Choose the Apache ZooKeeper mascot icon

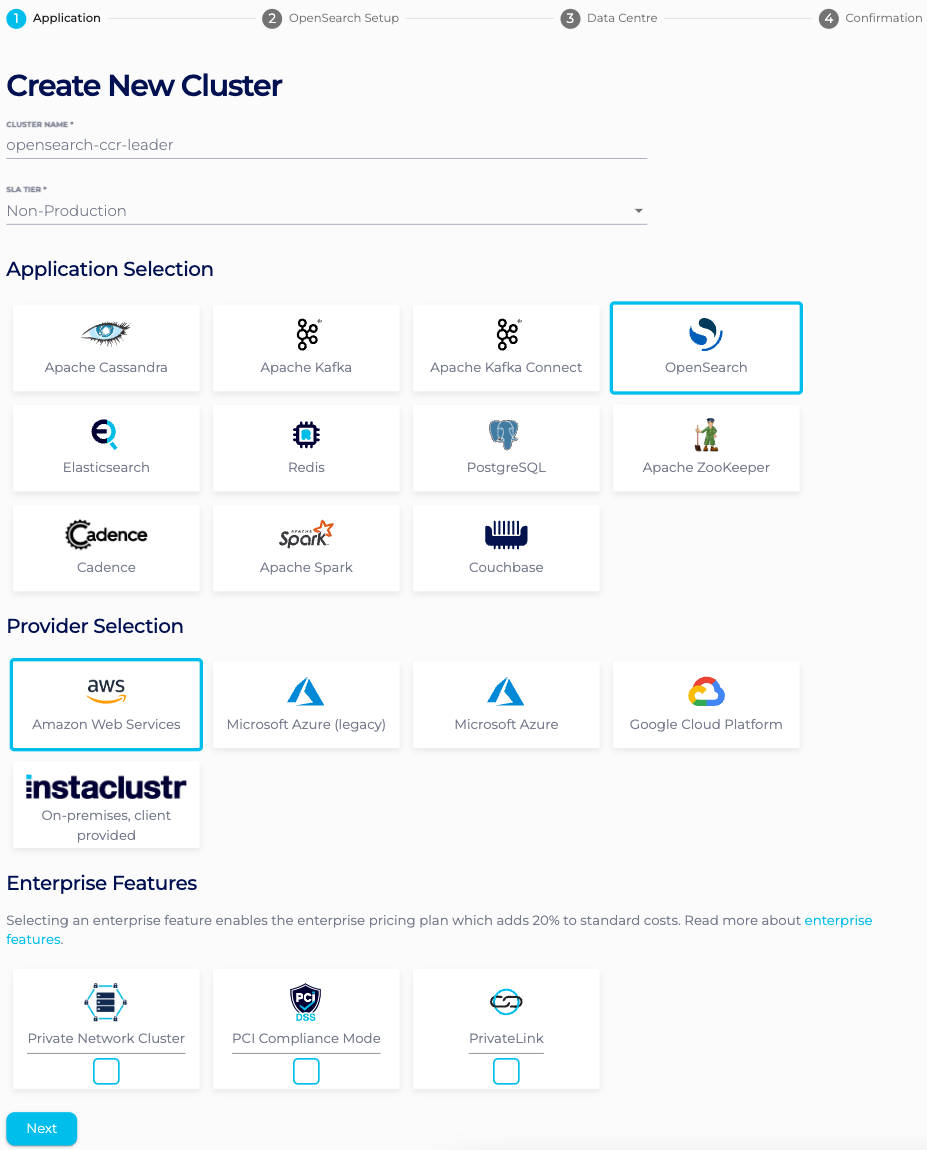click(706, 434)
